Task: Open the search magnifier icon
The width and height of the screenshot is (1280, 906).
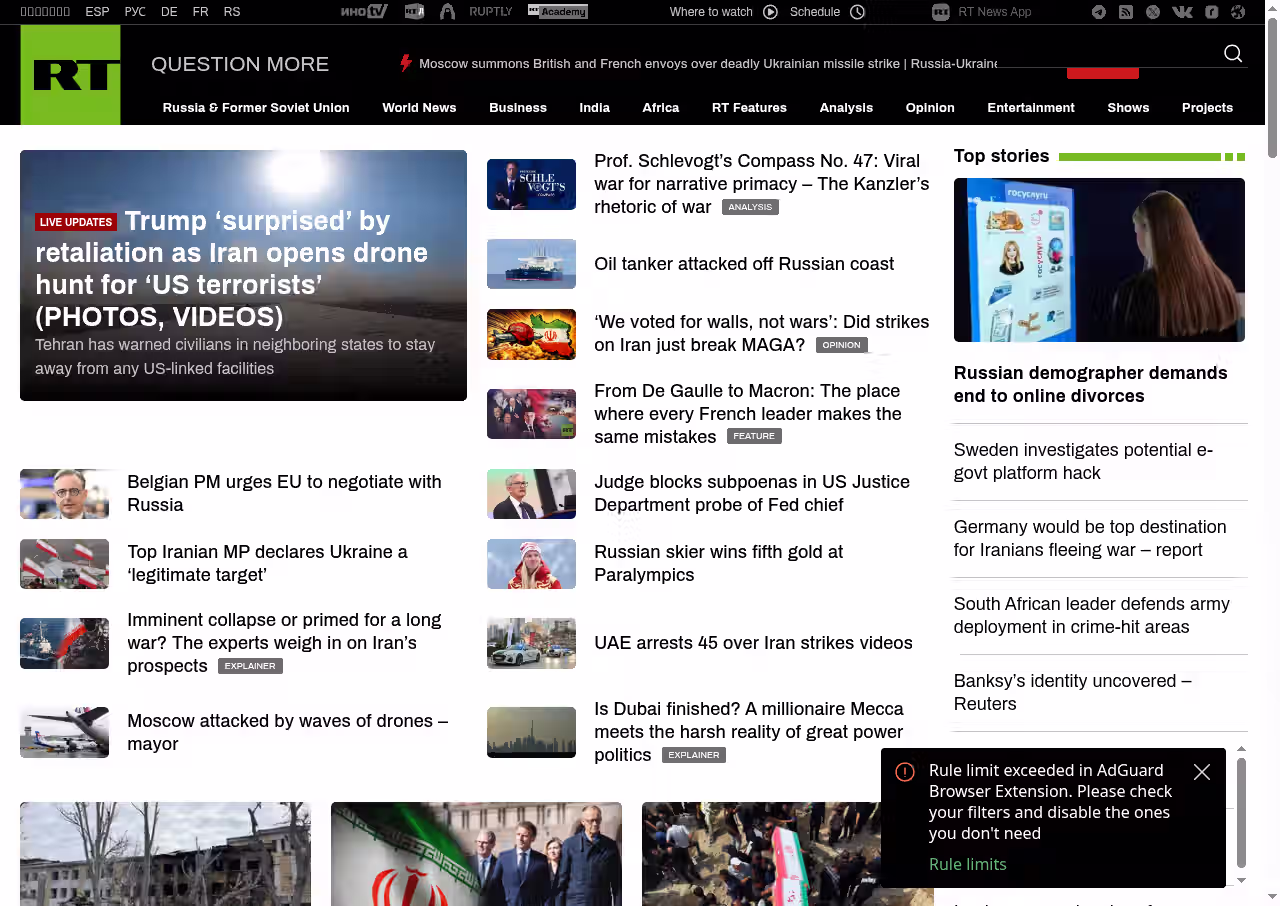Action: (1233, 54)
